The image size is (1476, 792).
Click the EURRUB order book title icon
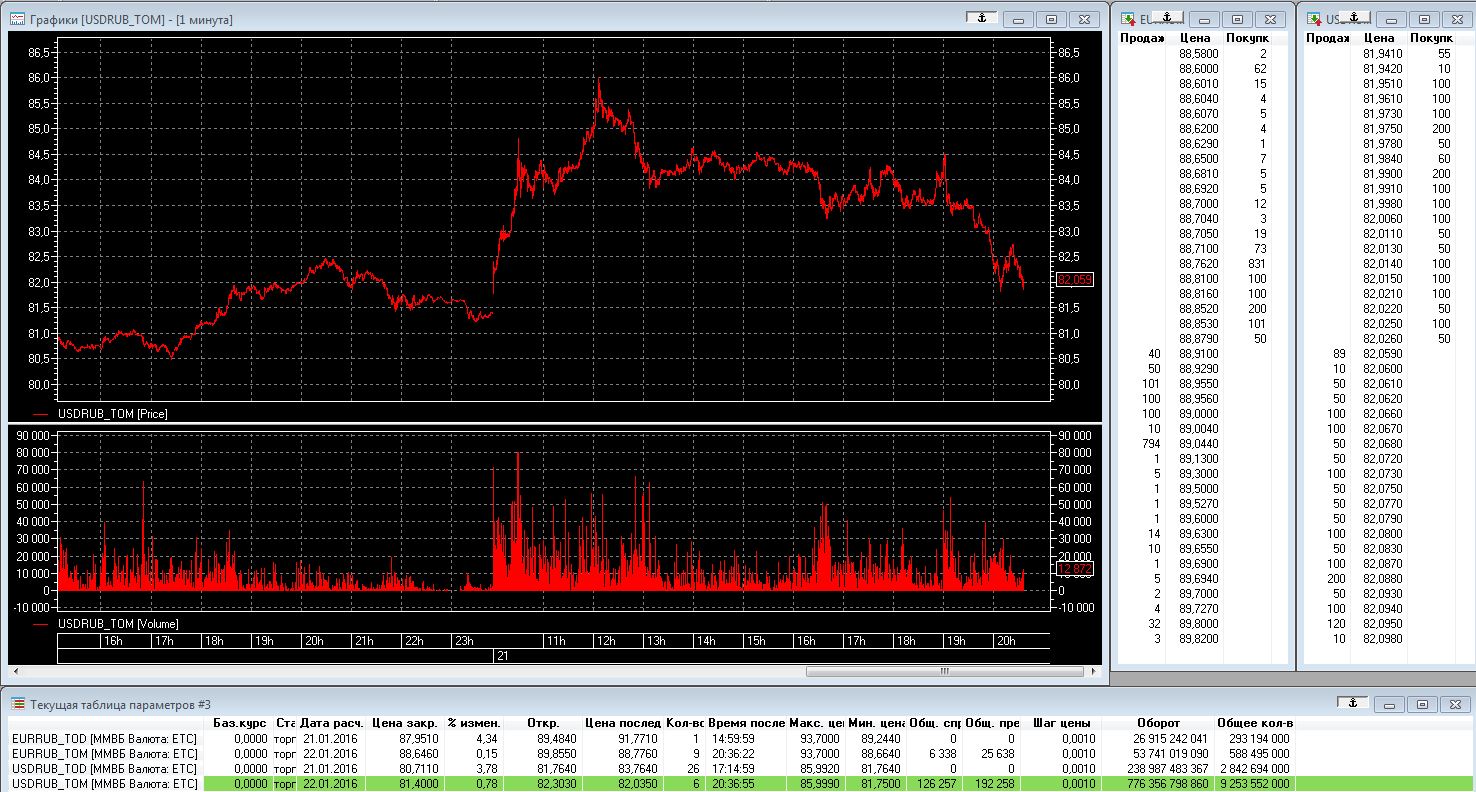pyautogui.click(x=1128, y=19)
